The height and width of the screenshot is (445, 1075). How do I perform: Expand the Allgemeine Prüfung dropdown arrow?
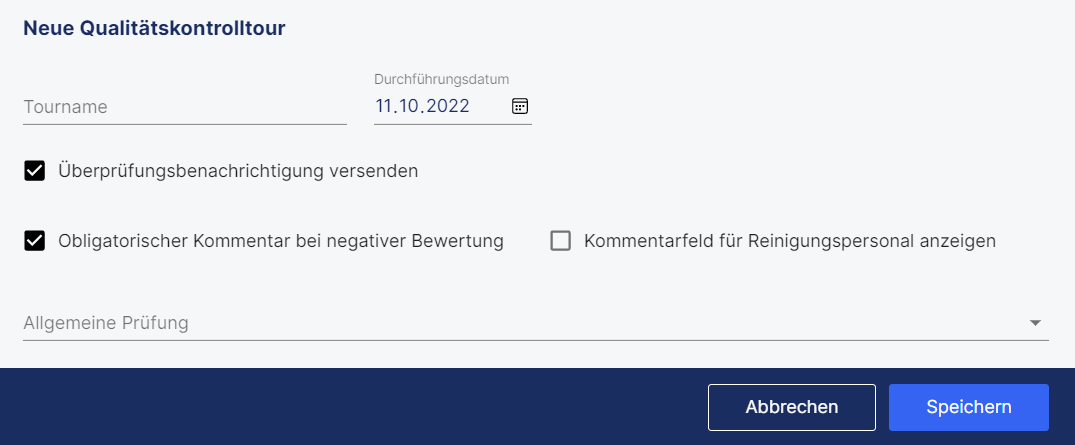tap(1035, 323)
